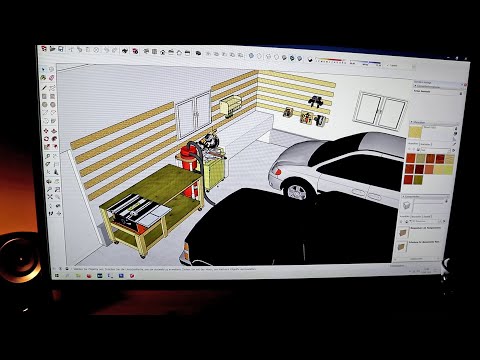The height and width of the screenshot is (360, 480).
Task: Toggle the Show/Hide Shadows button
Action: pyautogui.click(x=310, y=60)
